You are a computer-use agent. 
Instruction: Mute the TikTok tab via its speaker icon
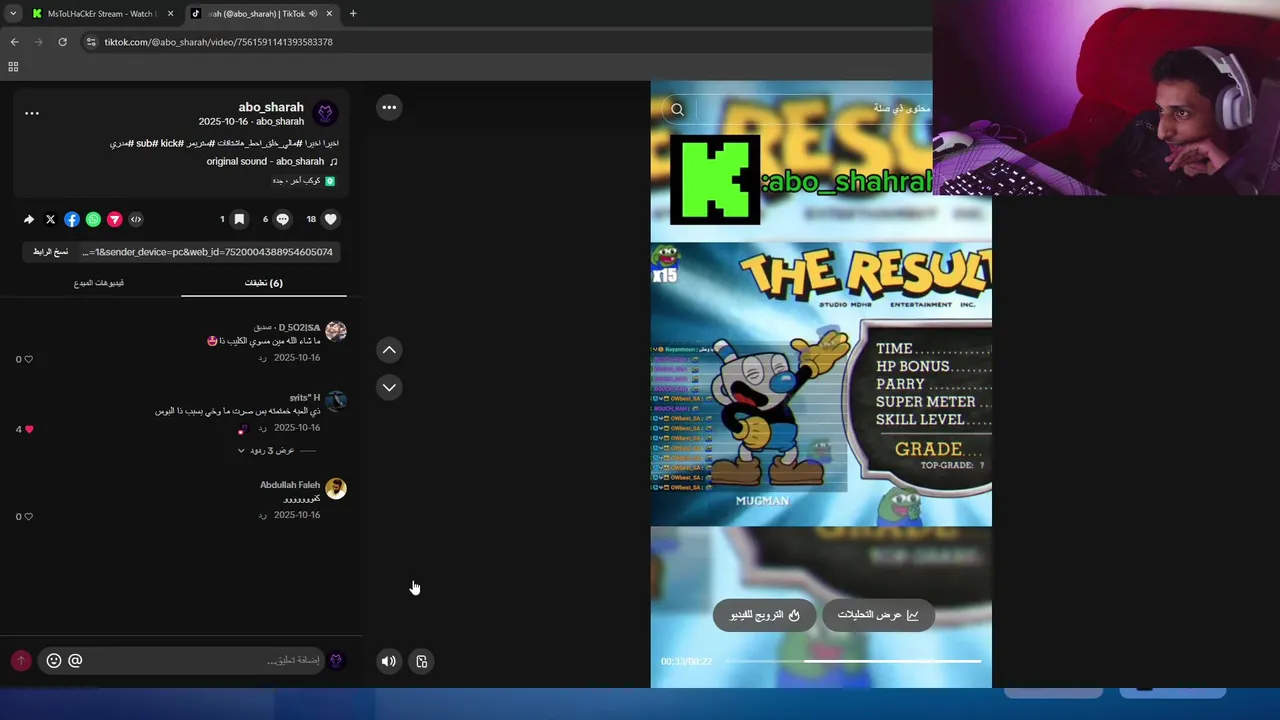click(313, 14)
